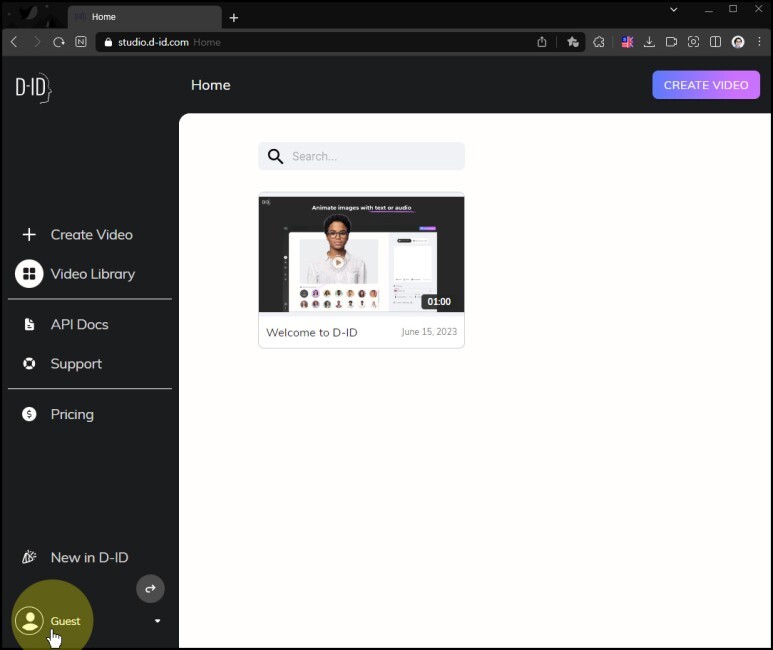The image size is (773, 650).
Task: Click the site lock icon
Action: (108, 42)
